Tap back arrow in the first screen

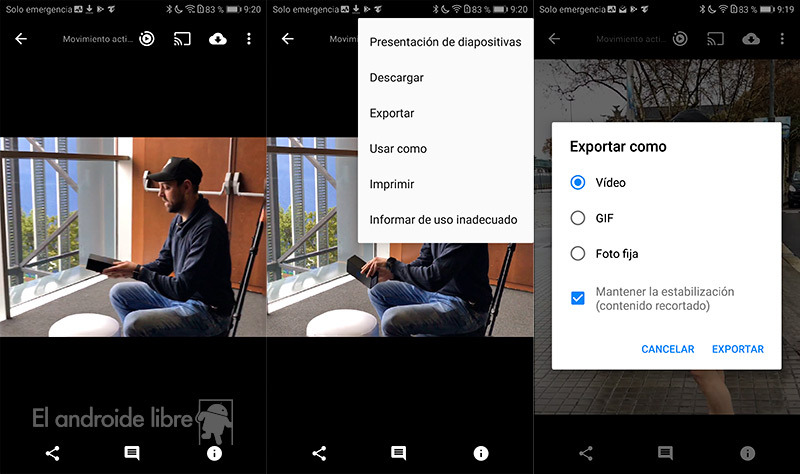(x=21, y=39)
